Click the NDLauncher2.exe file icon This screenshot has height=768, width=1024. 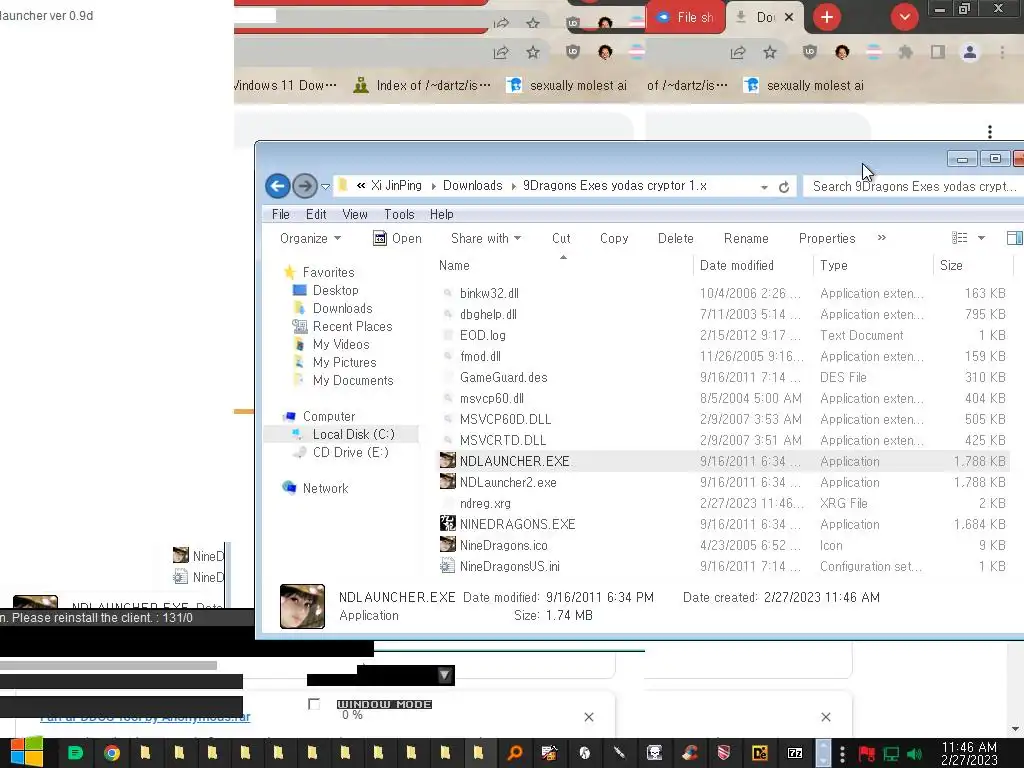coord(447,481)
